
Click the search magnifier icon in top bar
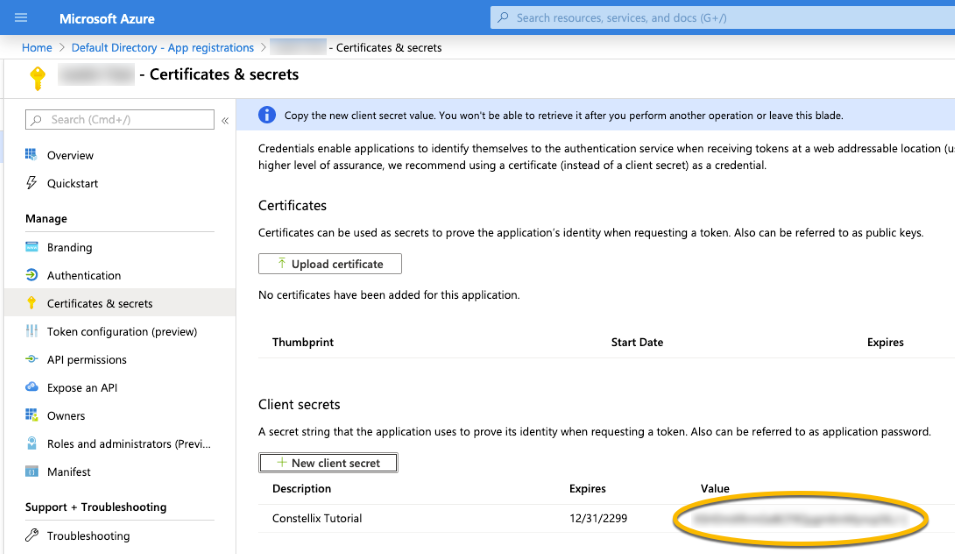(503, 18)
